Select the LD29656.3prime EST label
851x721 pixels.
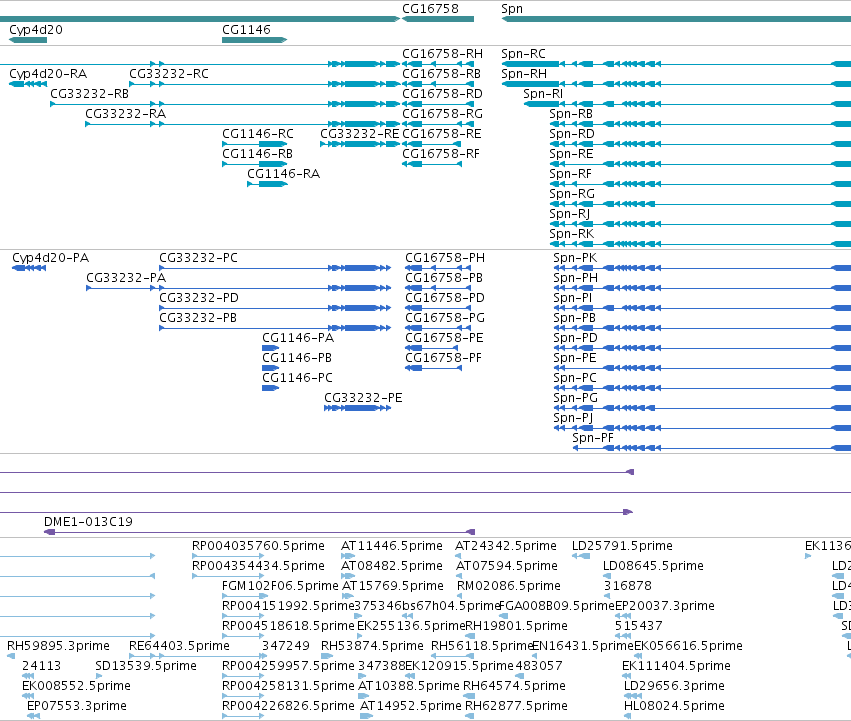click(674, 686)
